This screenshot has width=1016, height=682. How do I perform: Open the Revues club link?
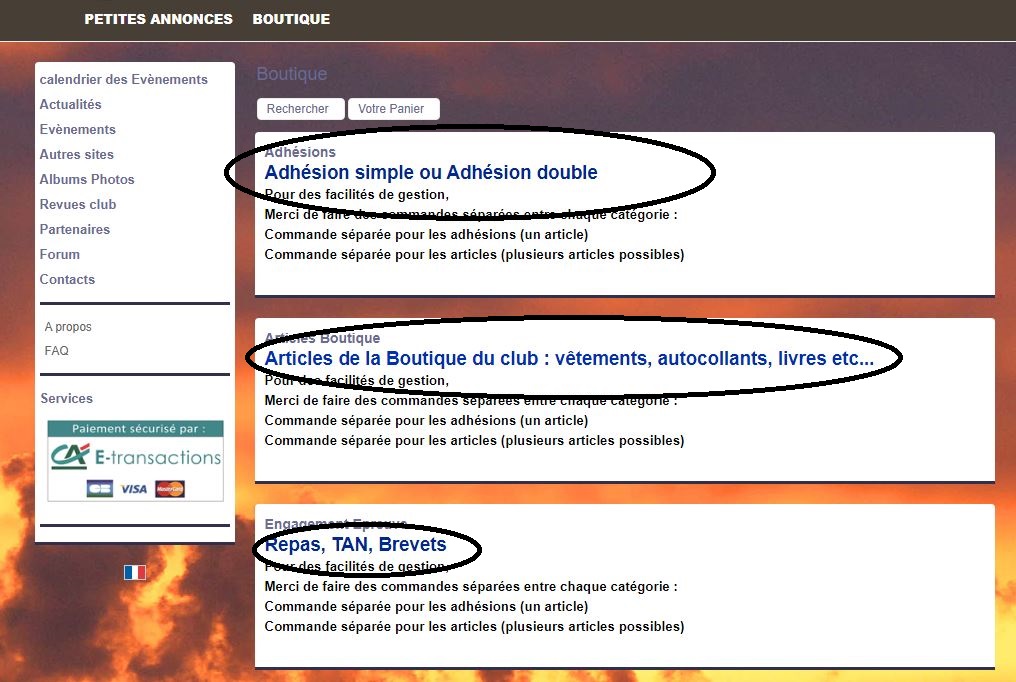tap(78, 204)
